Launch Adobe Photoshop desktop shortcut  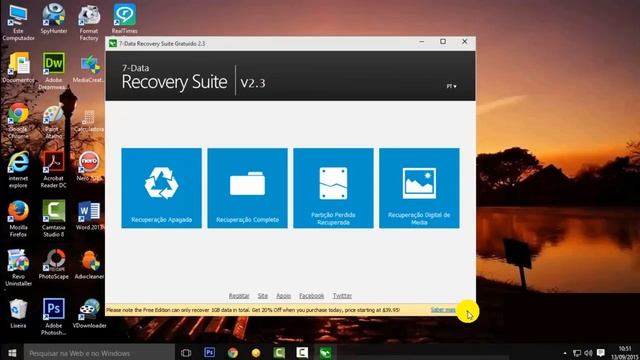tap(53, 317)
